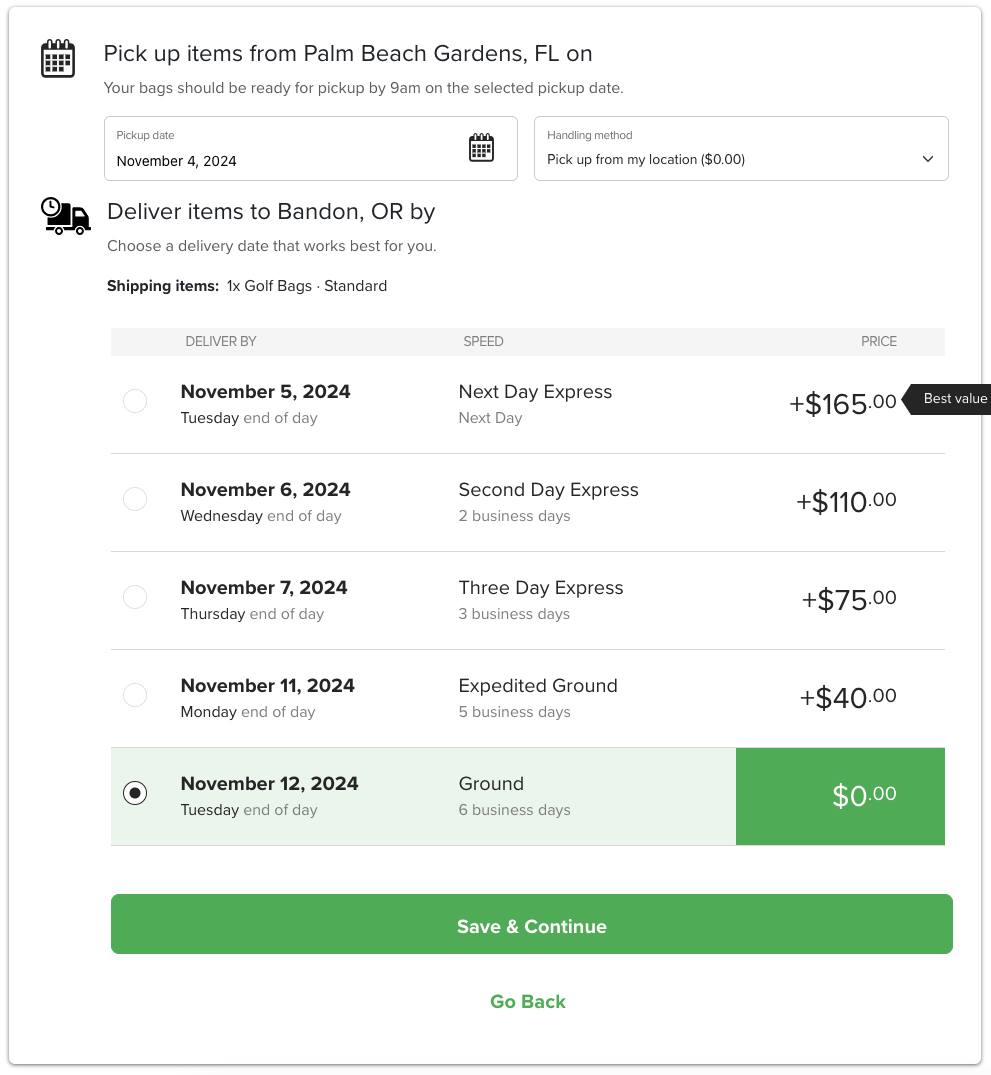Click the PRICE column header
This screenshot has width=991, height=1075.
coord(879,341)
